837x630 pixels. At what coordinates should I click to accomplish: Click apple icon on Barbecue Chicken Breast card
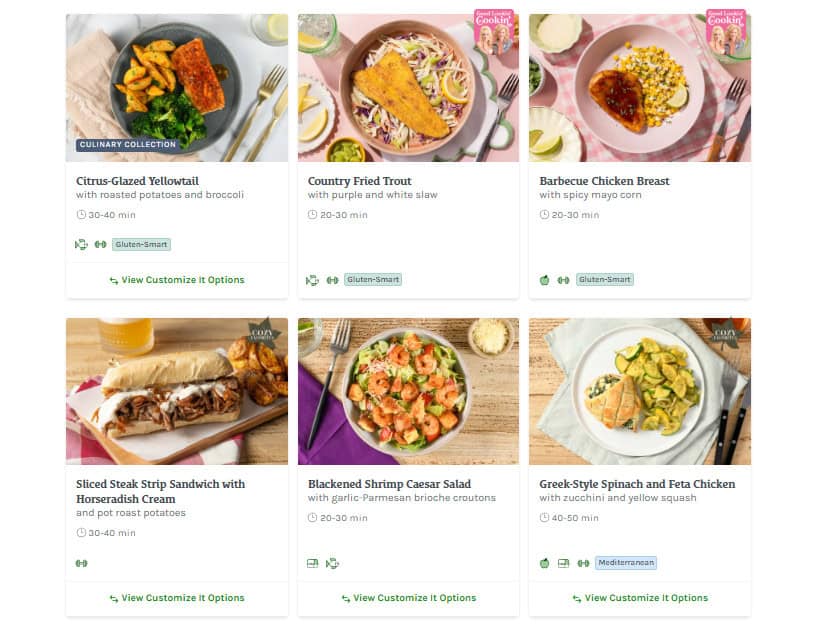pos(544,280)
